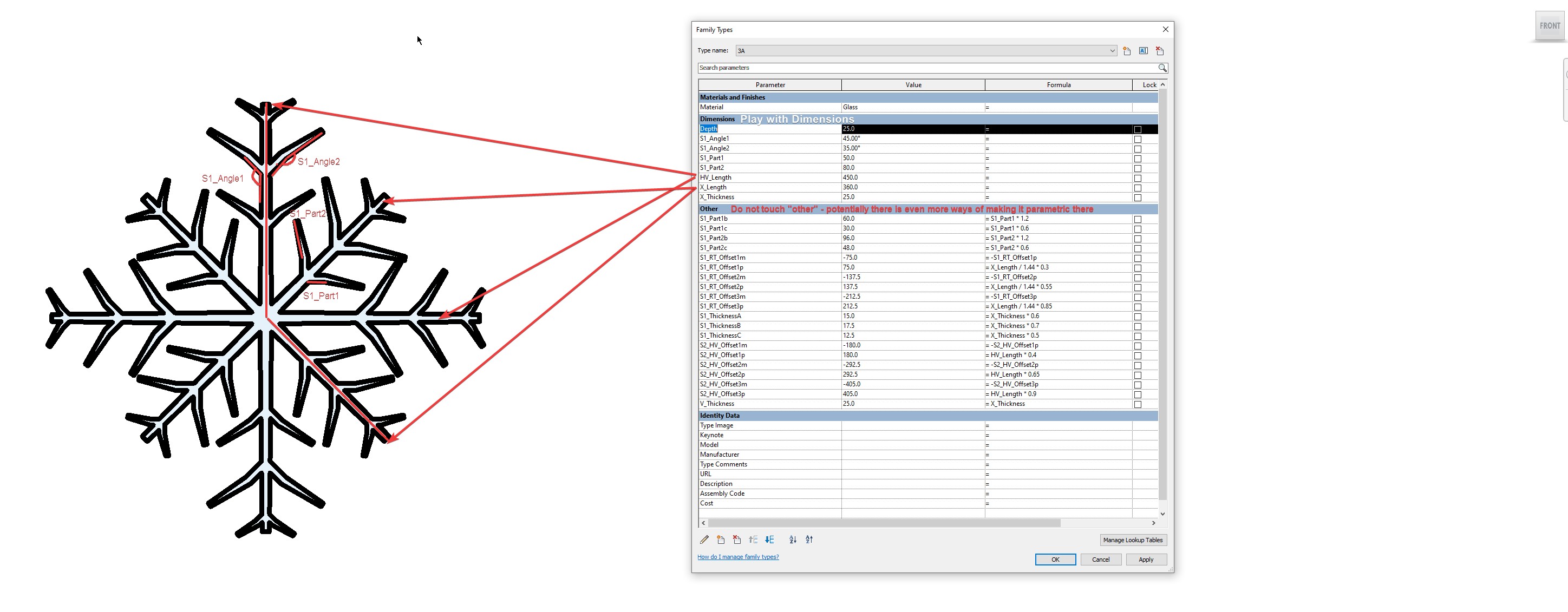Sort parameters in descending order icon
The image size is (1568, 612).
(809, 539)
